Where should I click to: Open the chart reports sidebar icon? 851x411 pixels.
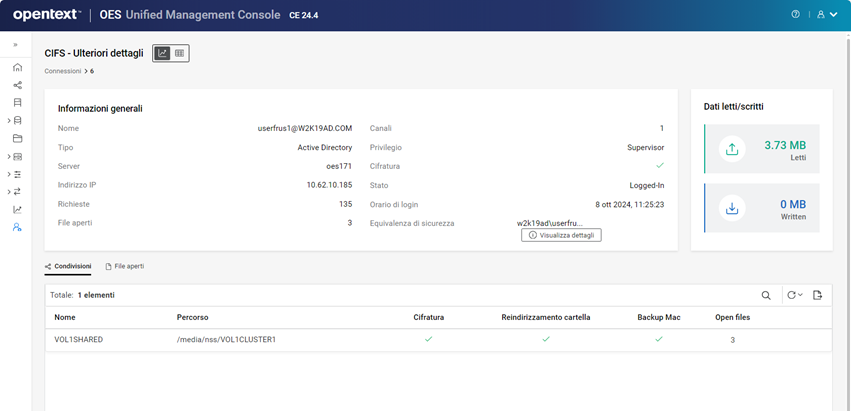(x=17, y=210)
